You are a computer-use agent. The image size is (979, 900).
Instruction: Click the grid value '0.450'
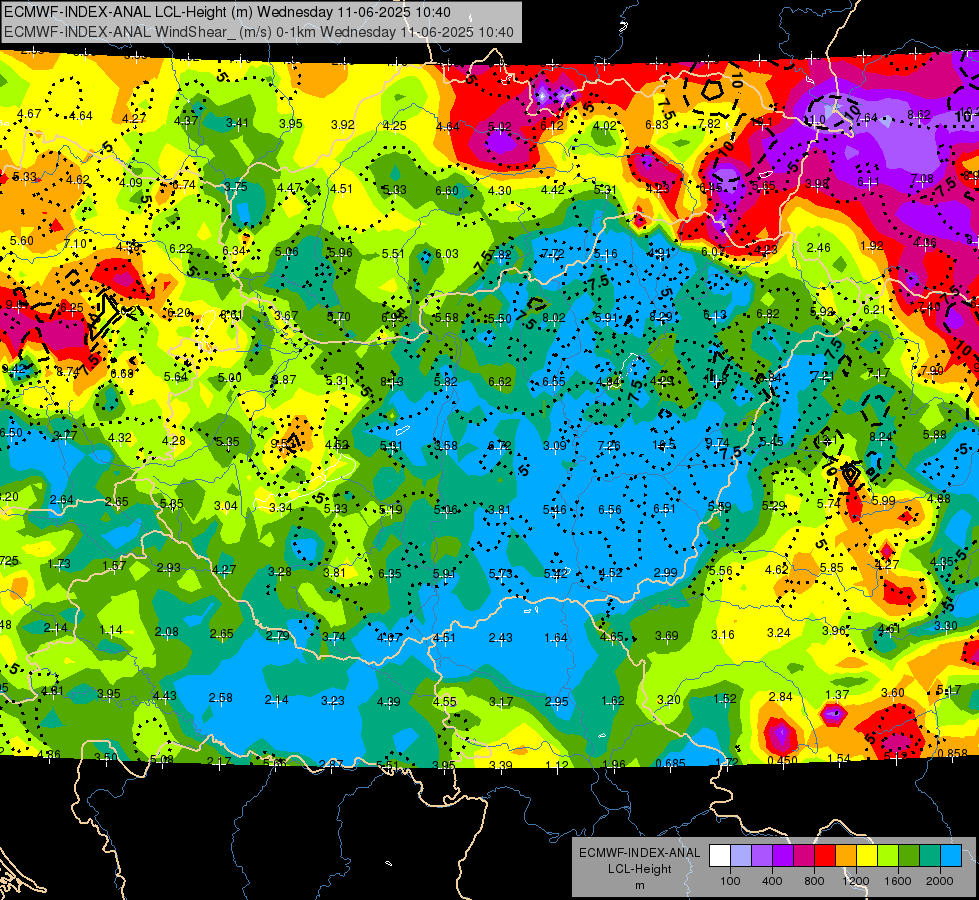[782, 760]
